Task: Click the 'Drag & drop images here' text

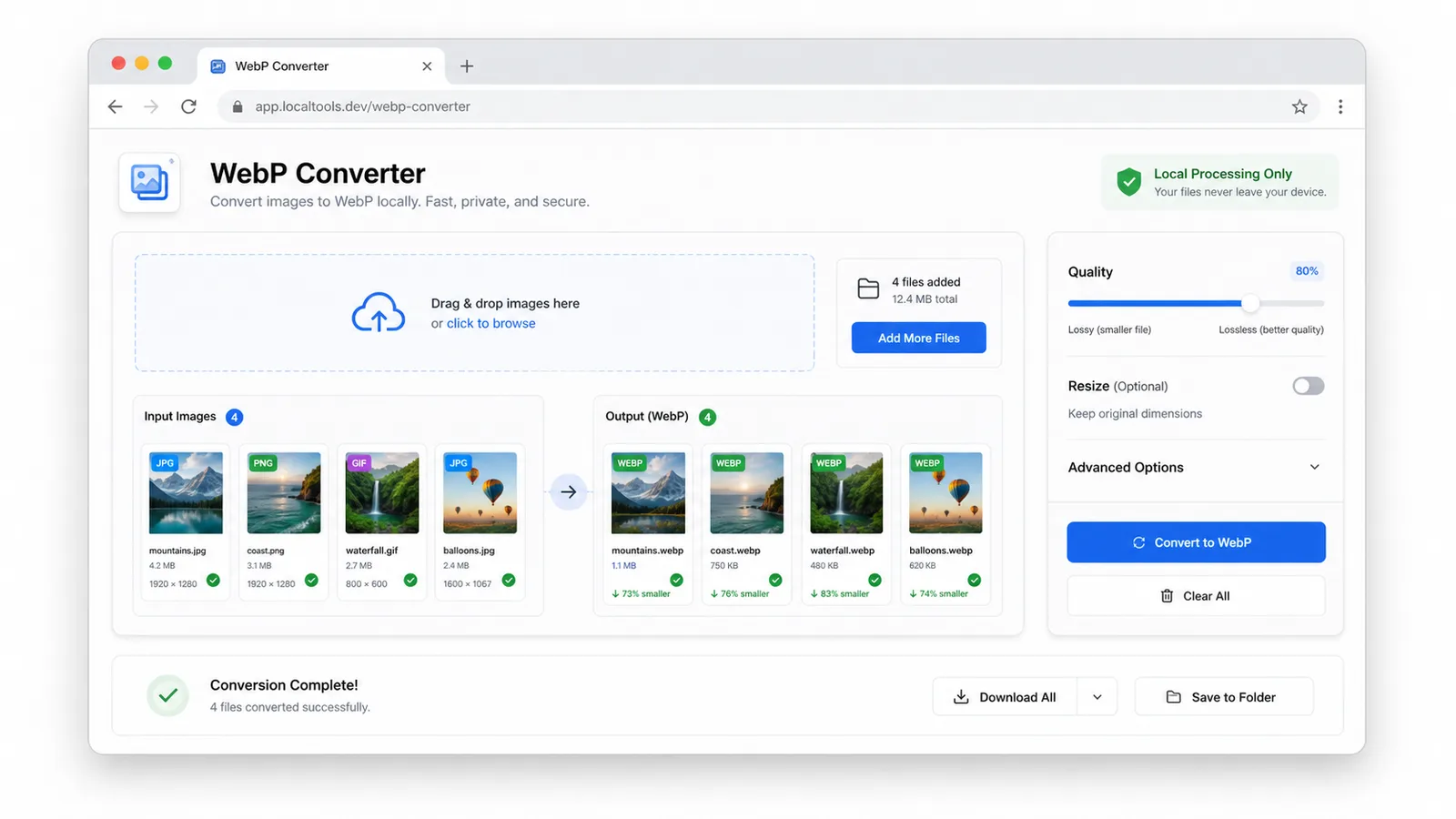Action: click(505, 303)
